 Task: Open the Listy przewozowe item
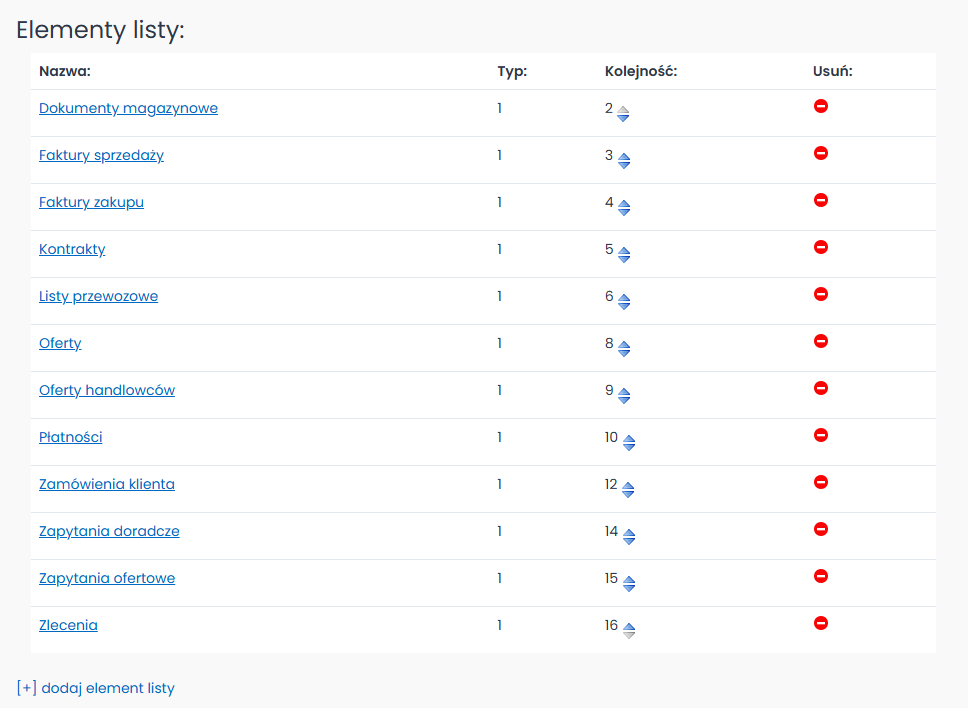point(98,296)
